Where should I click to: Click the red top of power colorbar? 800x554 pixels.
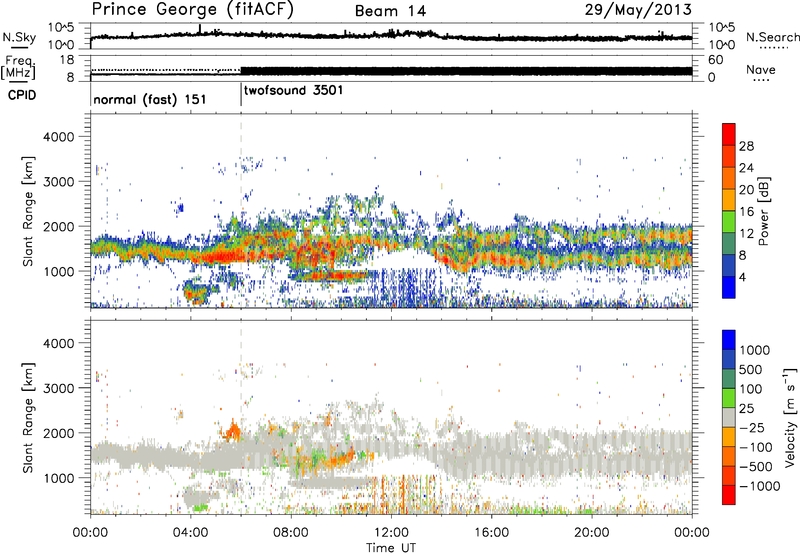[729, 135]
